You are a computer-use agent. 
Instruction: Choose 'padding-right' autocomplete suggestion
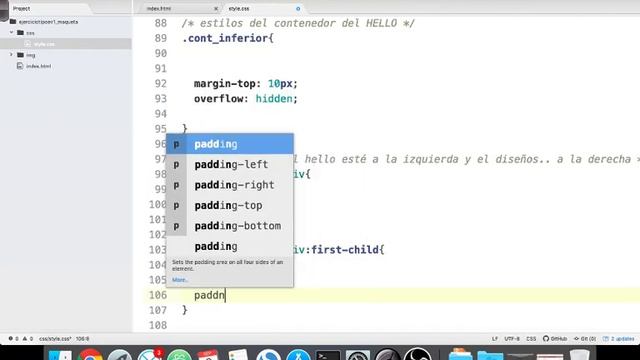pyautogui.click(x=229, y=185)
